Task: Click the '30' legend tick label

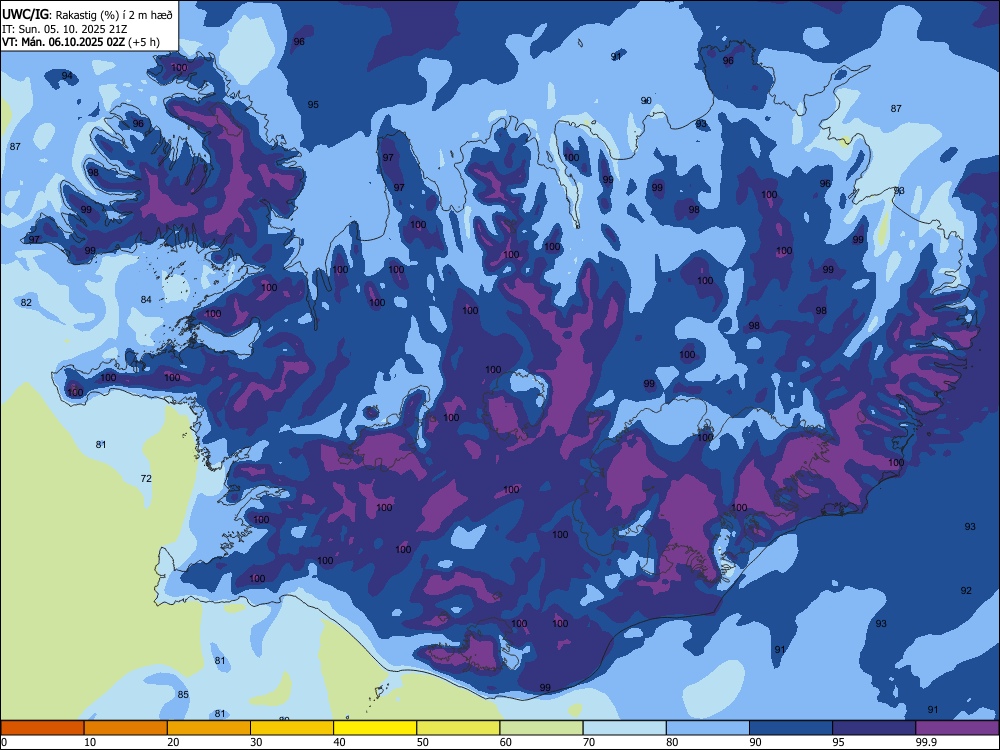Action: (x=256, y=742)
